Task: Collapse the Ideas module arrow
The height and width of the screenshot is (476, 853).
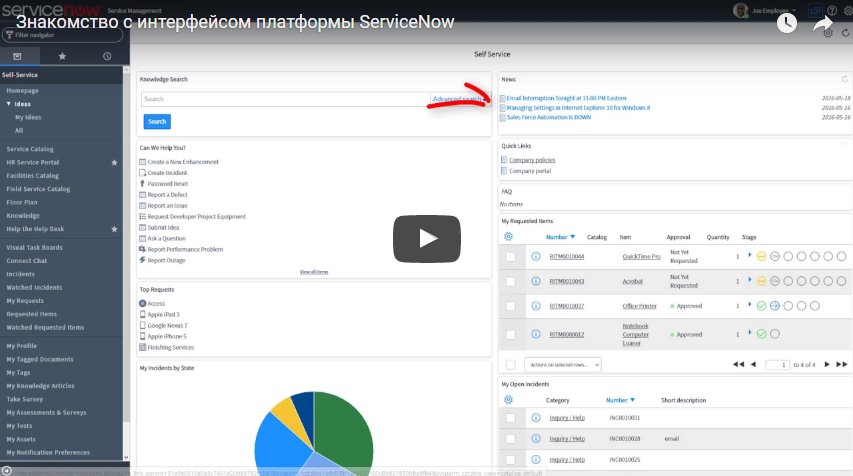Action: [9, 103]
